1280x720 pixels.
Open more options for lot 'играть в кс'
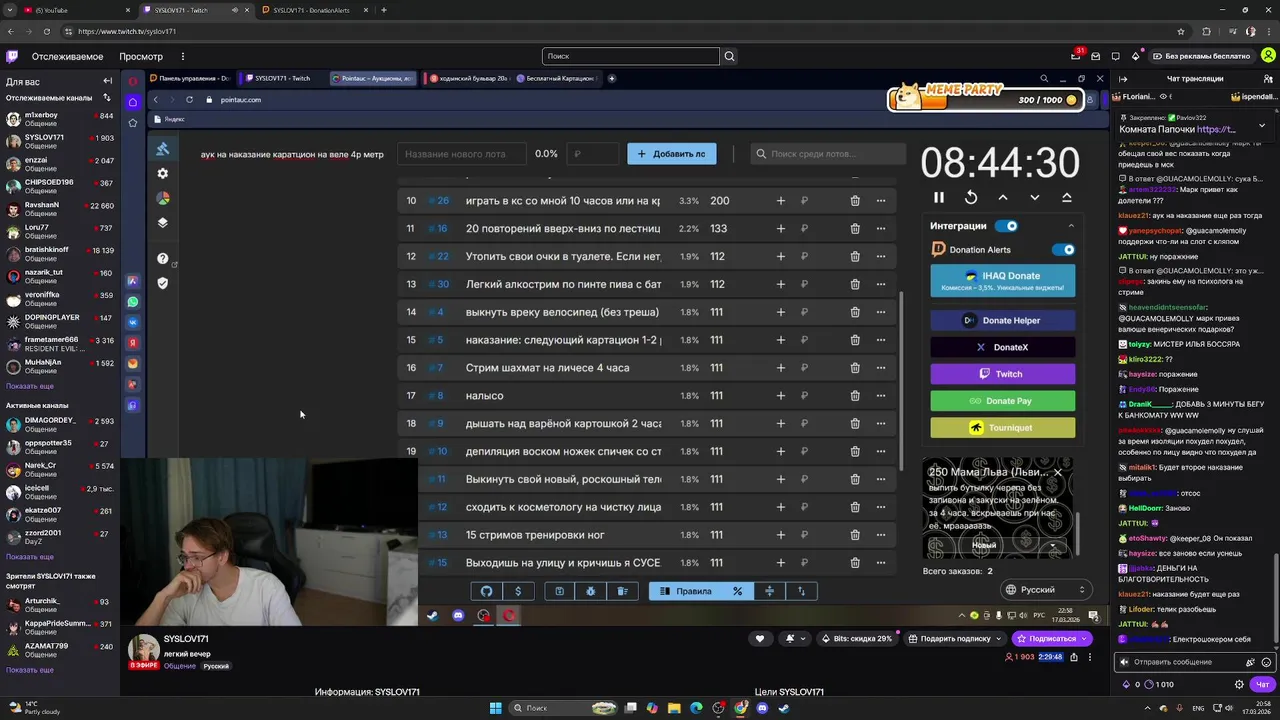881,201
